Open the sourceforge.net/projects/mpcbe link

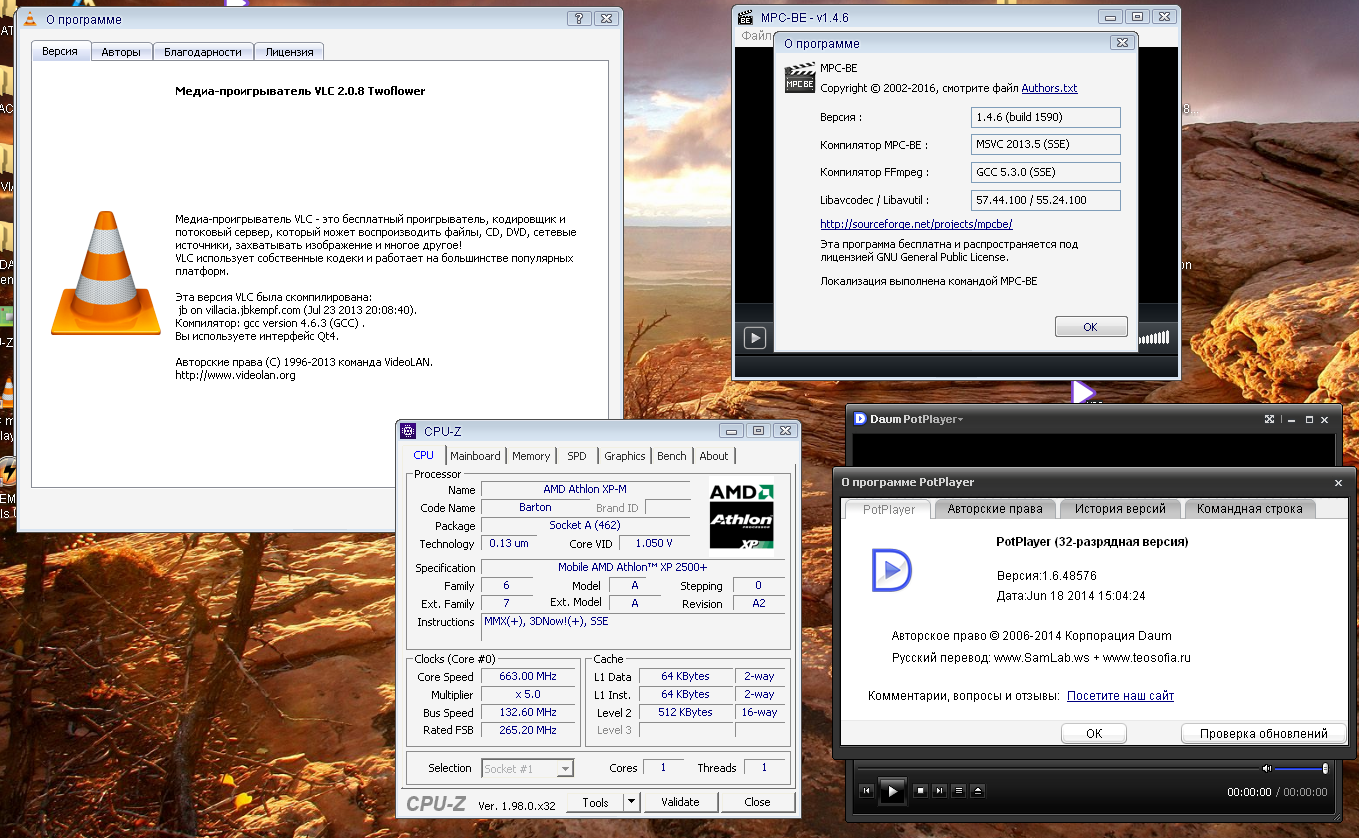click(917, 224)
